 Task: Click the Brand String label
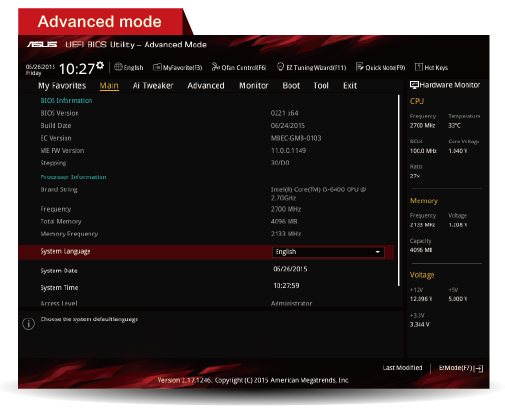[59, 190]
